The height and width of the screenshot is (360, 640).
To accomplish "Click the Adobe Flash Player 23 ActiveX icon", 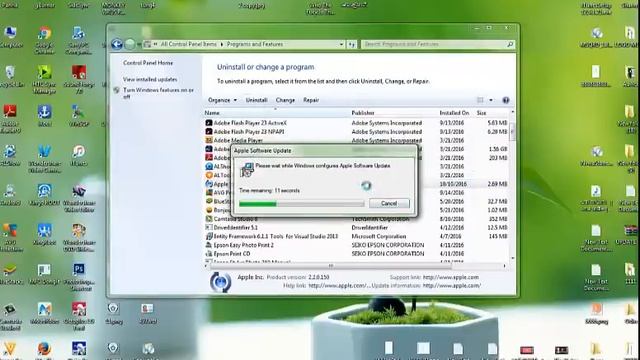I will 209,123.
